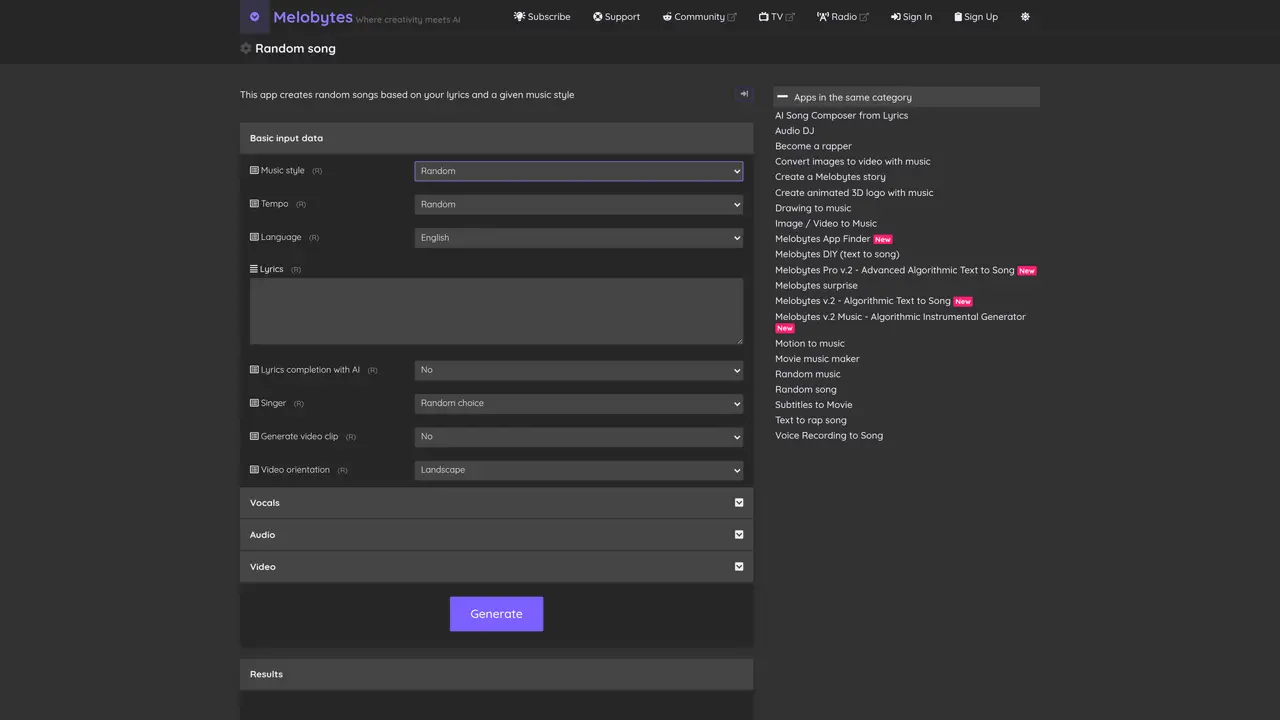Toggle the sidebar collapse arrow icon
The width and height of the screenshot is (1280, 720).
(x=744, y=94)
